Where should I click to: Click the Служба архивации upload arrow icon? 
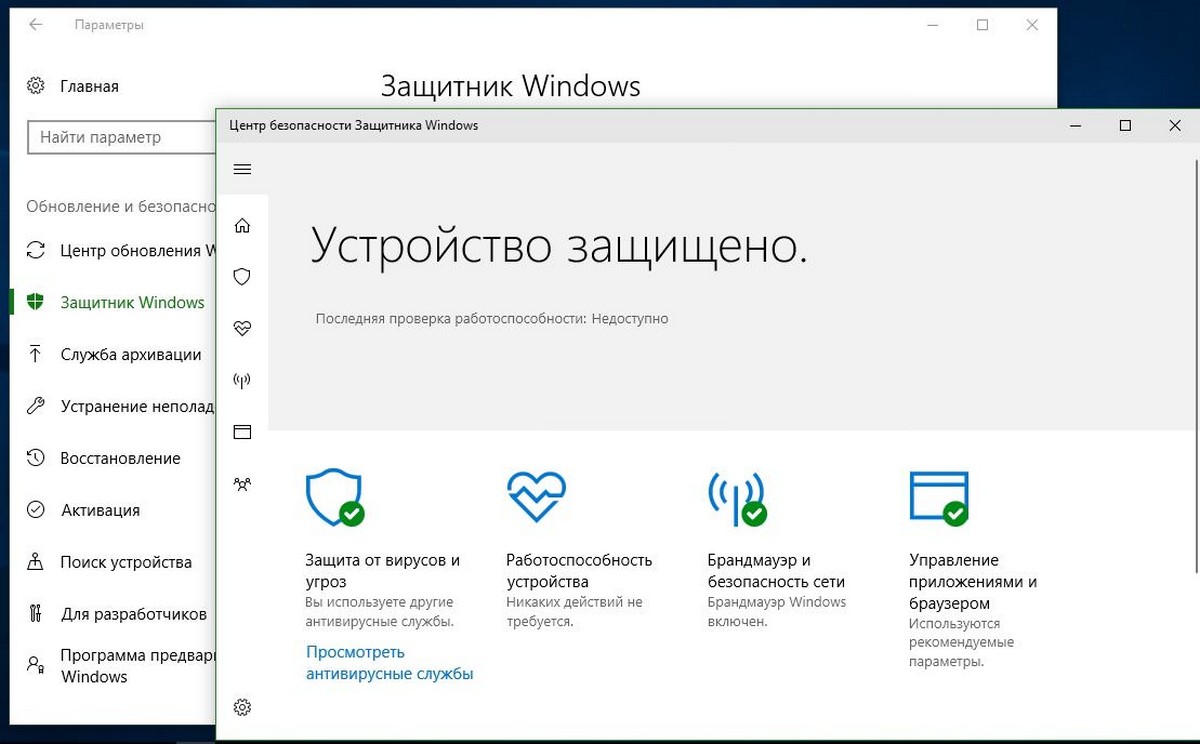pyautogui.click(x=36, y=354)
